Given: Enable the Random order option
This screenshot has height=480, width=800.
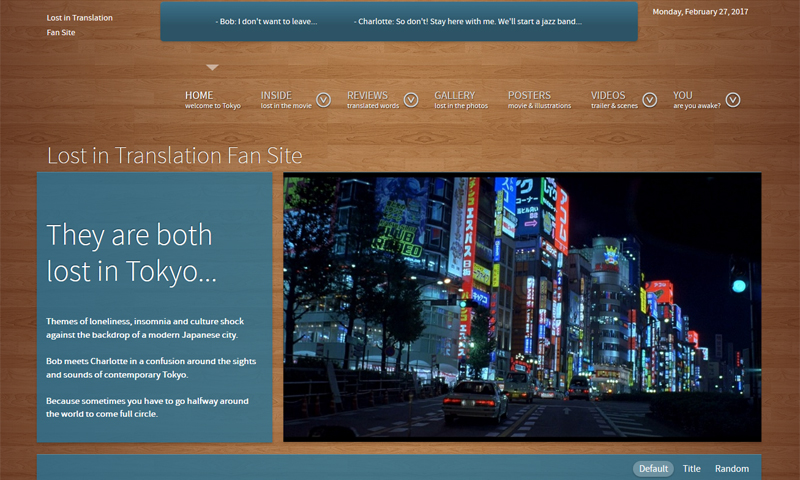Looking at the screenshot, I should coord(731,469).
